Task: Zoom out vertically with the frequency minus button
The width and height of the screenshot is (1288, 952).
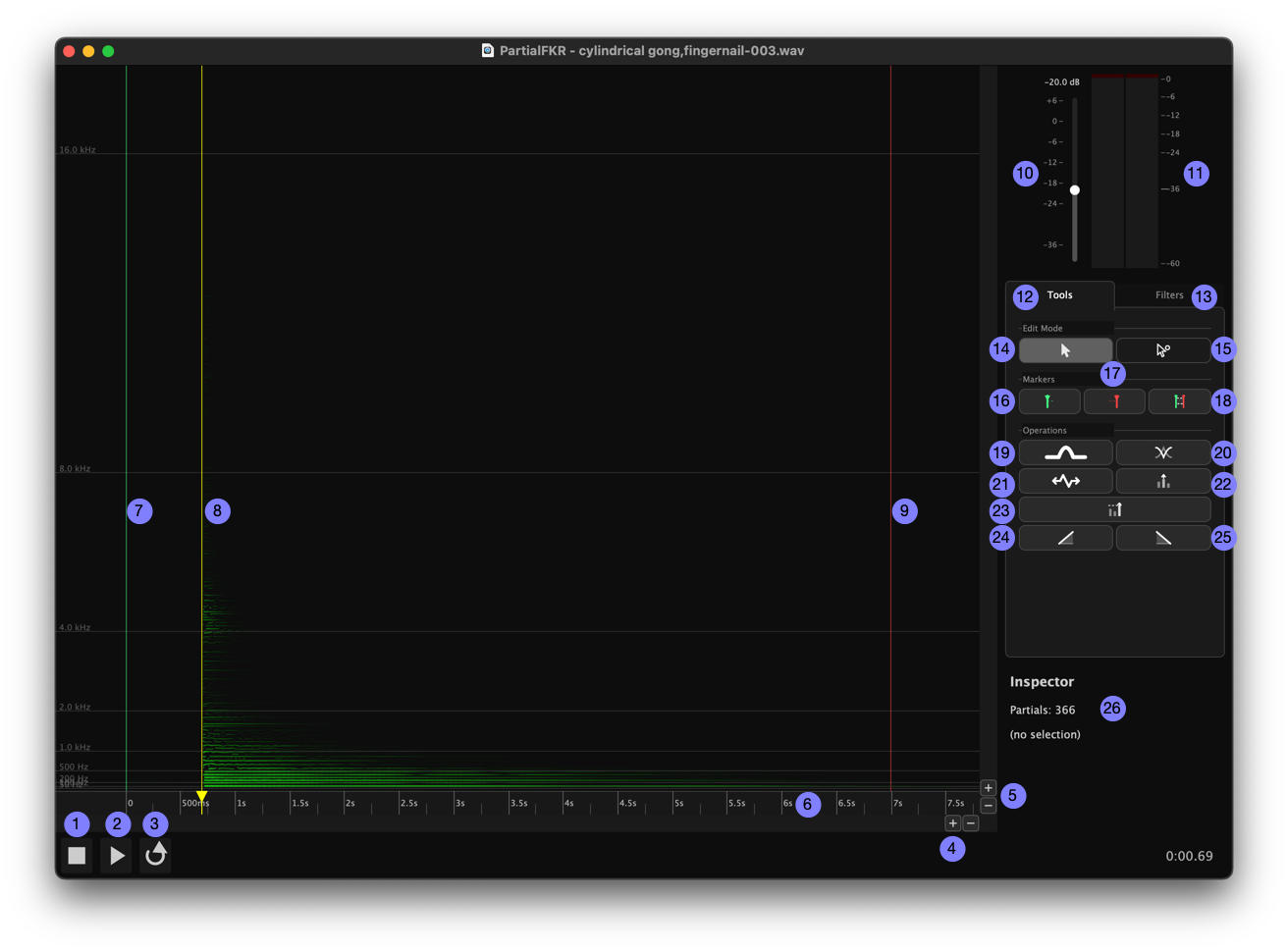Action: [989, 806]
